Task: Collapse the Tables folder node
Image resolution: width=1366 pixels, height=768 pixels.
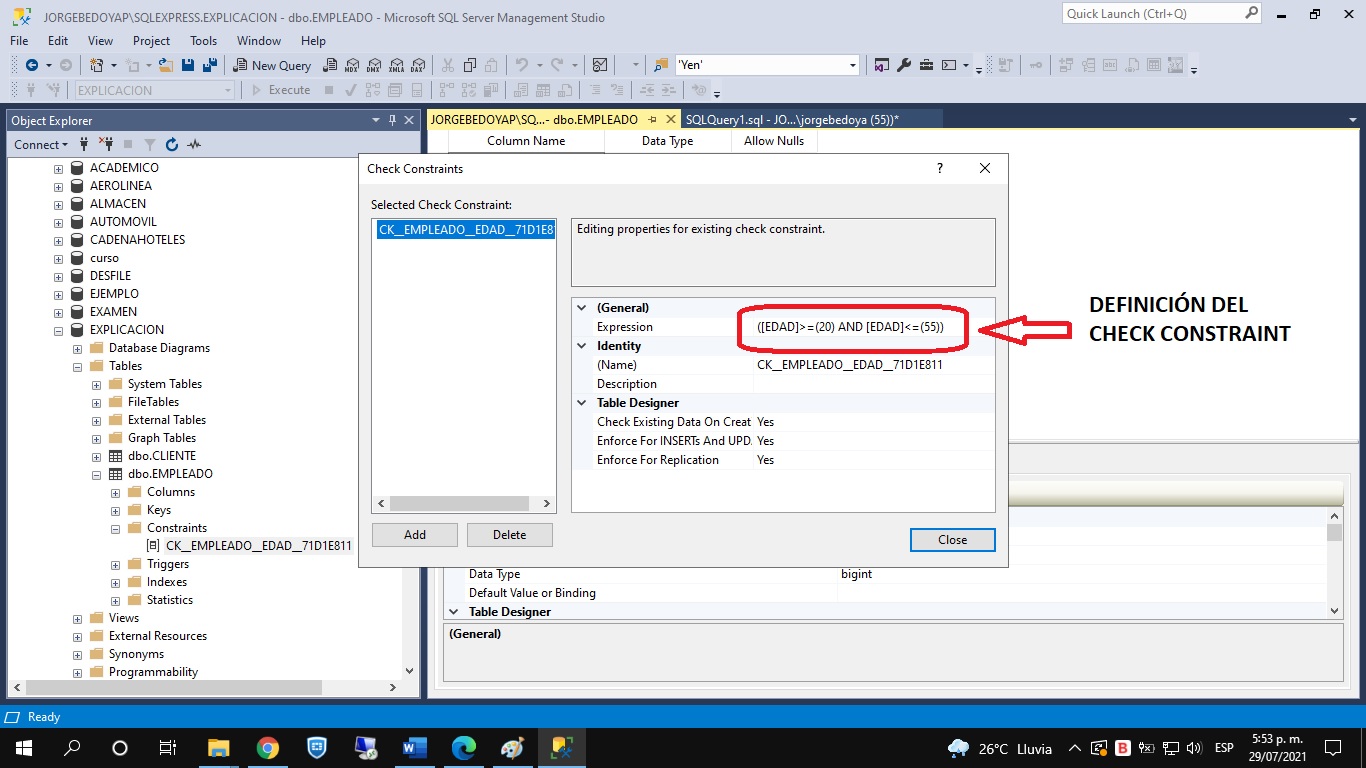Action: [x=78, y=366]
